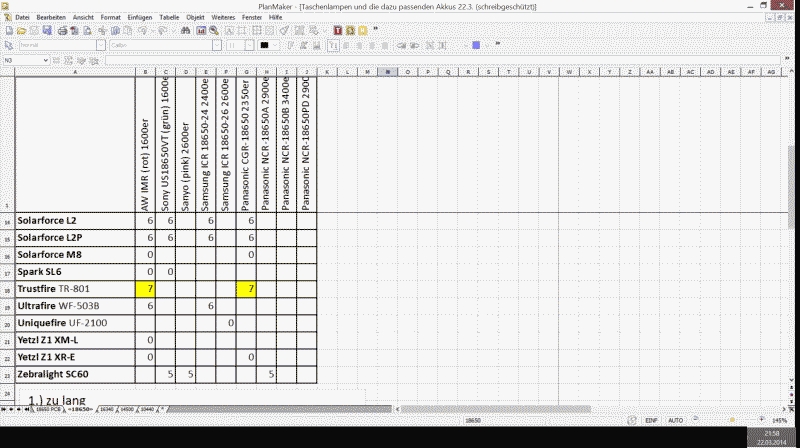Click the Open file folder icon
Screen dimensions: 800x448
point(21,31)
